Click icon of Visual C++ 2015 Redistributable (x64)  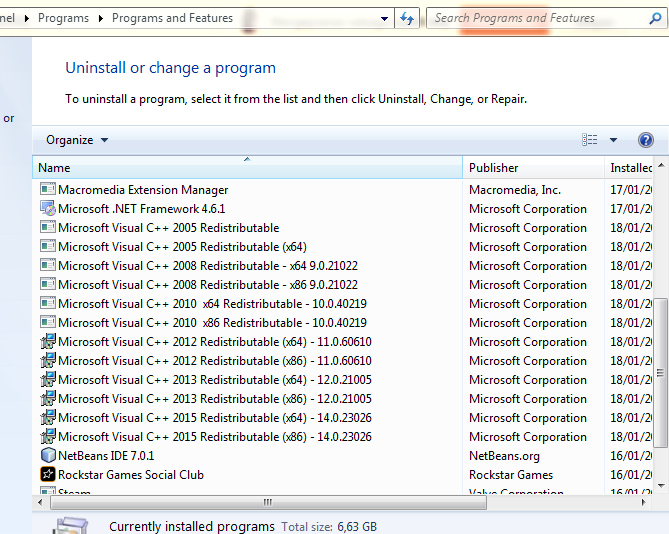coord(48,417)
